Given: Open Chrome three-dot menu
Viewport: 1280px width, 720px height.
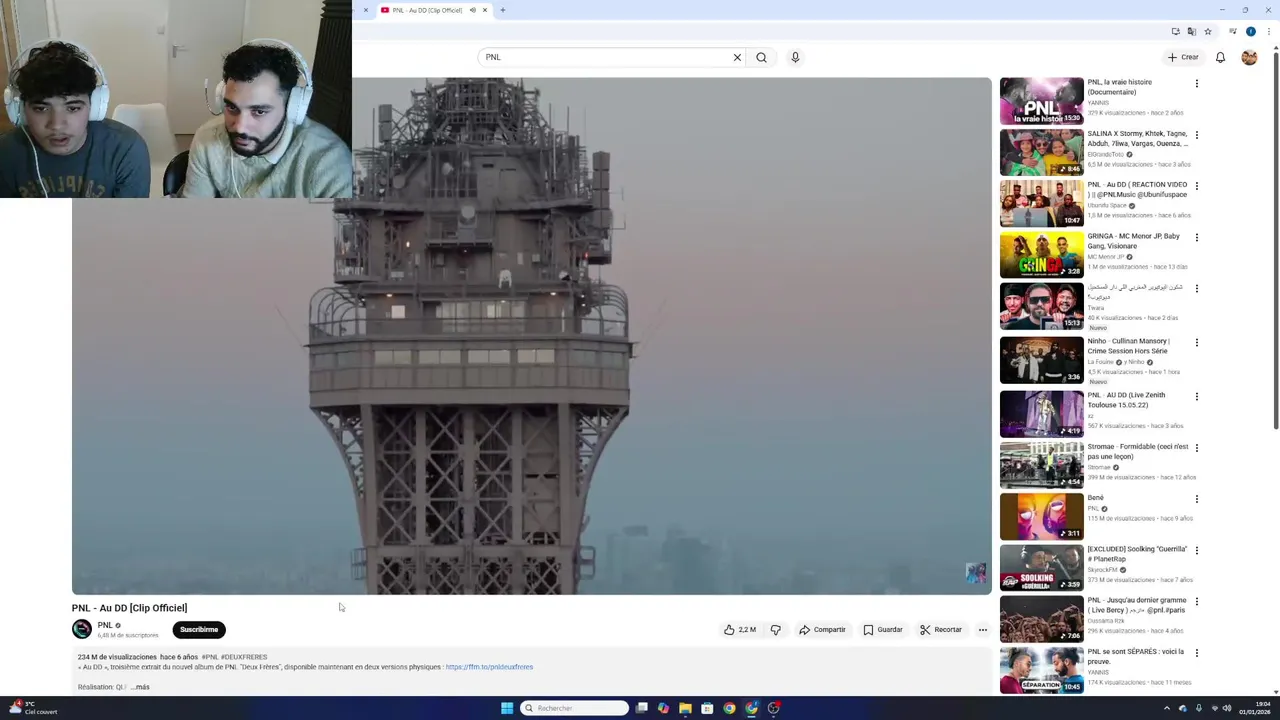Looking at the screenshot, I should [x=1267, y=32].
